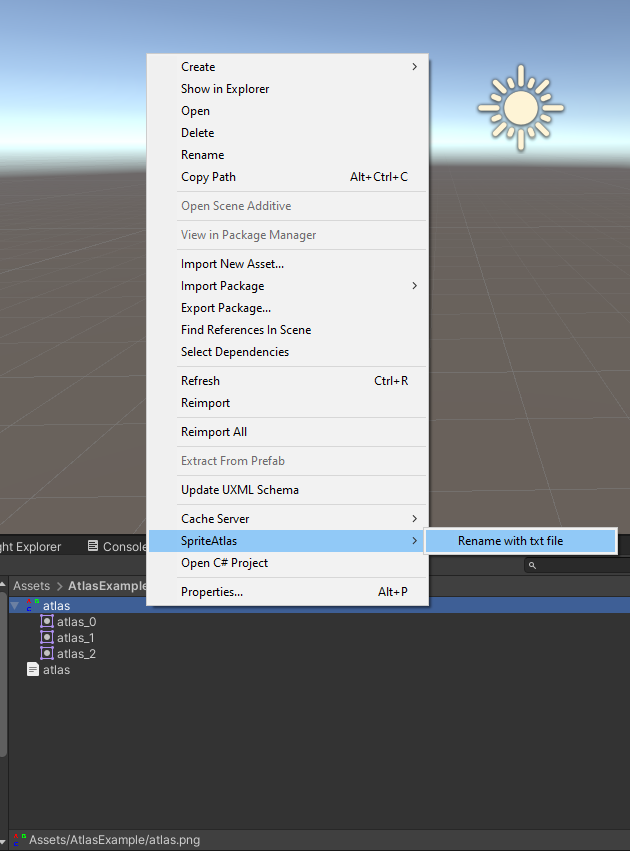This screenshot has width=630, height=851.
Task: Expand the SpriteAtlas submenu arrow
Action: coord(415,541)
